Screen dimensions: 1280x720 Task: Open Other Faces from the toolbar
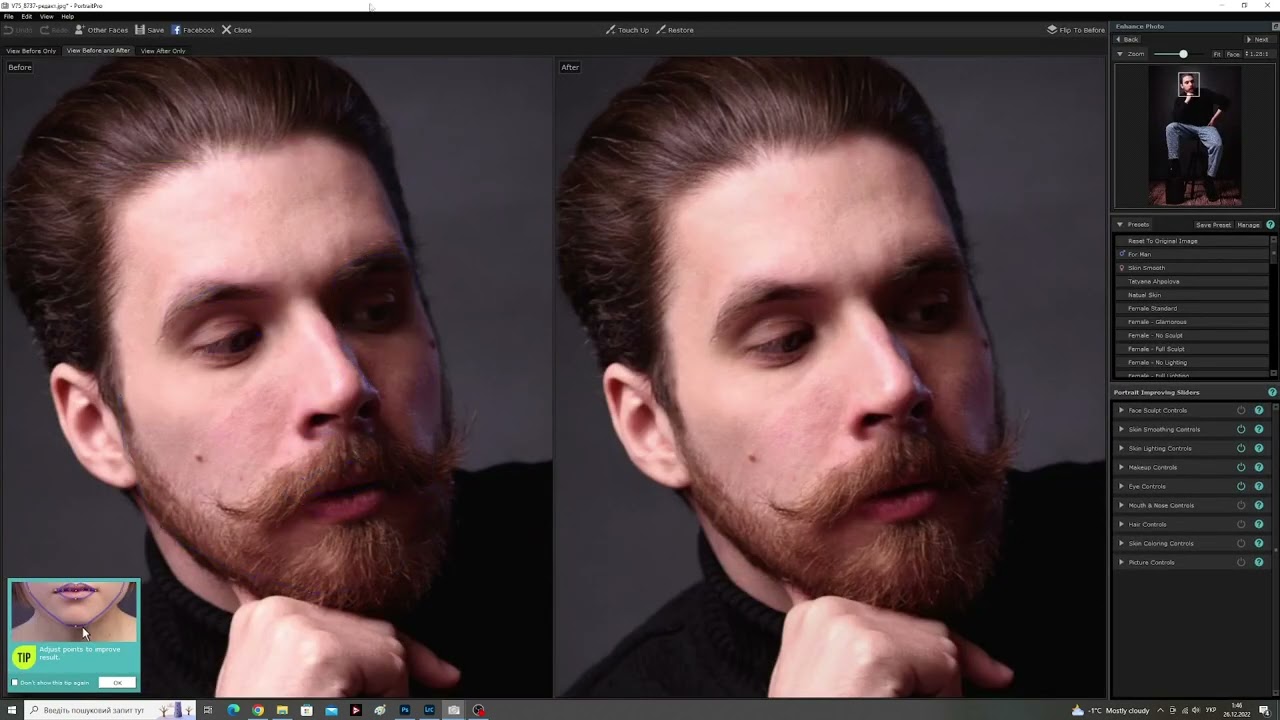point(101,30)
